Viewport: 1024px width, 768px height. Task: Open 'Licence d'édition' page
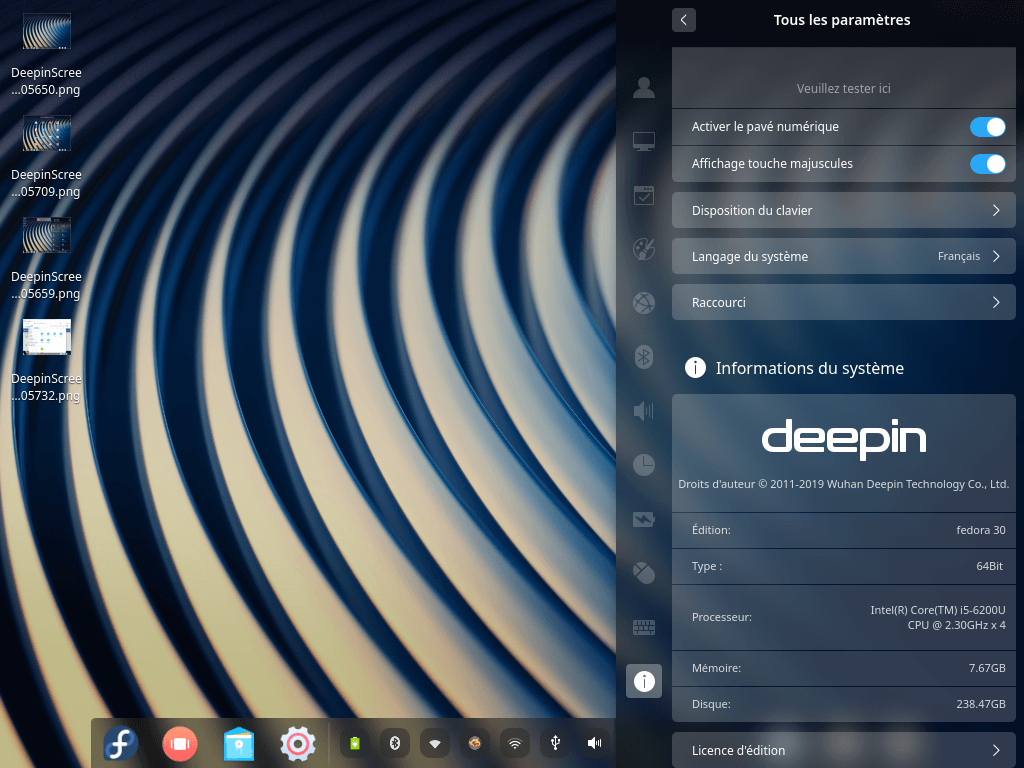point(844,750)
